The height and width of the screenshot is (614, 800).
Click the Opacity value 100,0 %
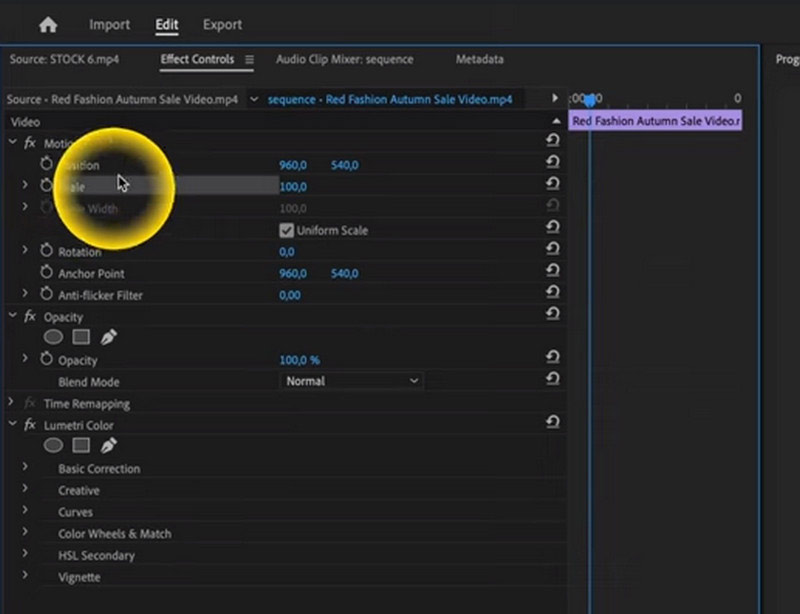(299, 360)
